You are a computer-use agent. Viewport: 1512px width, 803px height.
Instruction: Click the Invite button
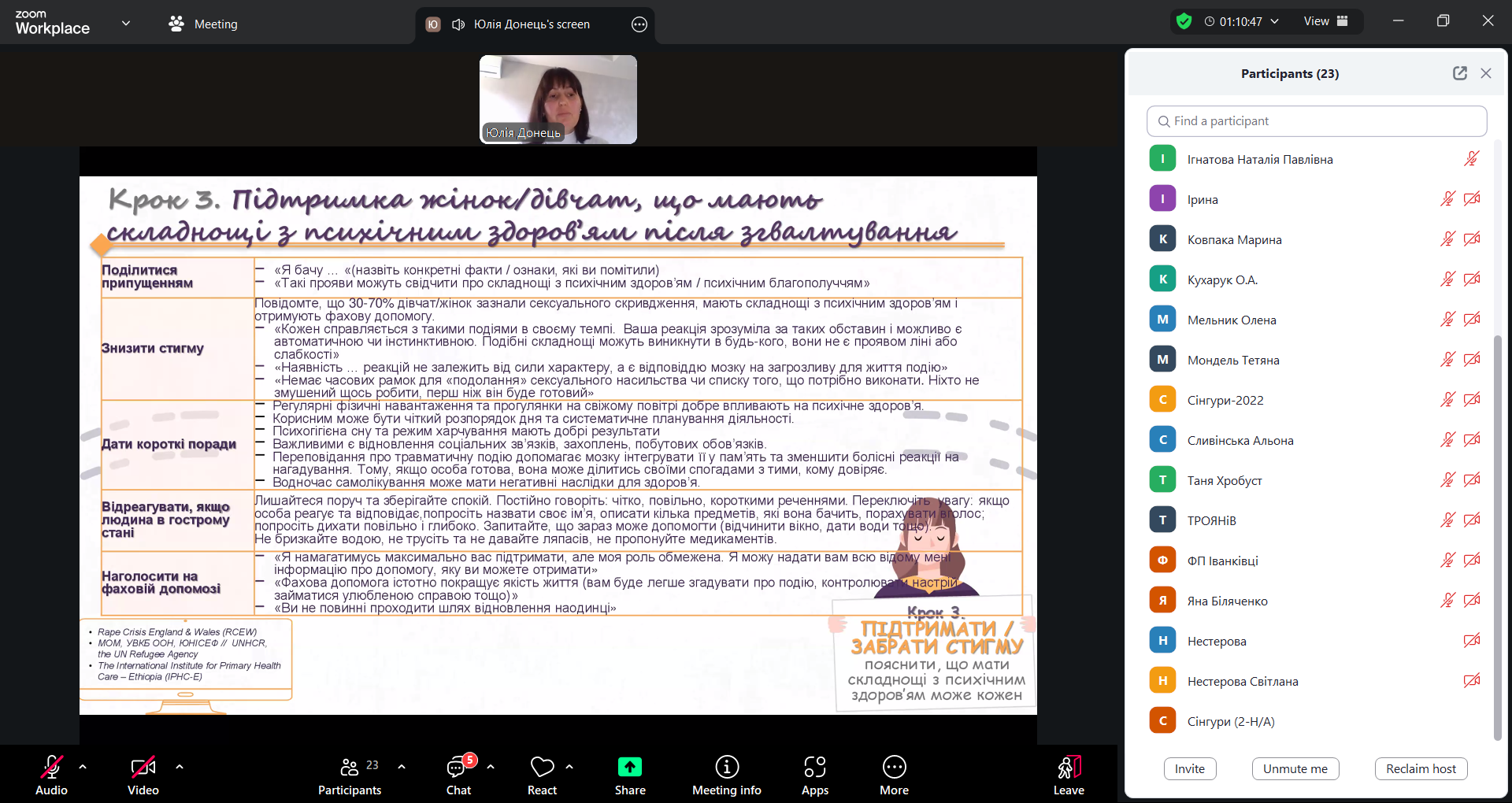click(1189, 768)
